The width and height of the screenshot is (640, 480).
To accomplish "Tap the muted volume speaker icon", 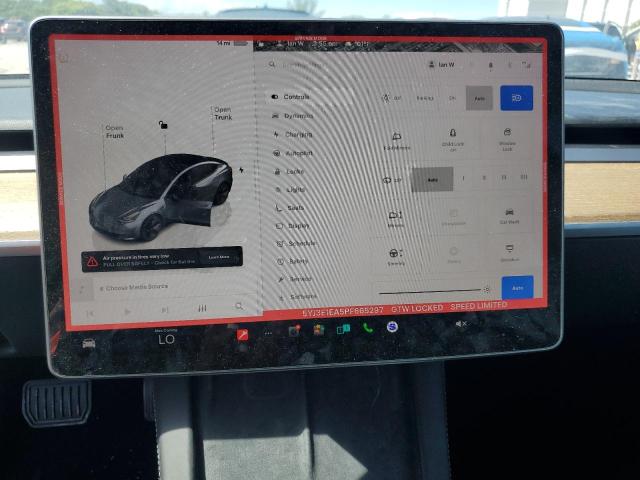I will [x=461, y=324].
